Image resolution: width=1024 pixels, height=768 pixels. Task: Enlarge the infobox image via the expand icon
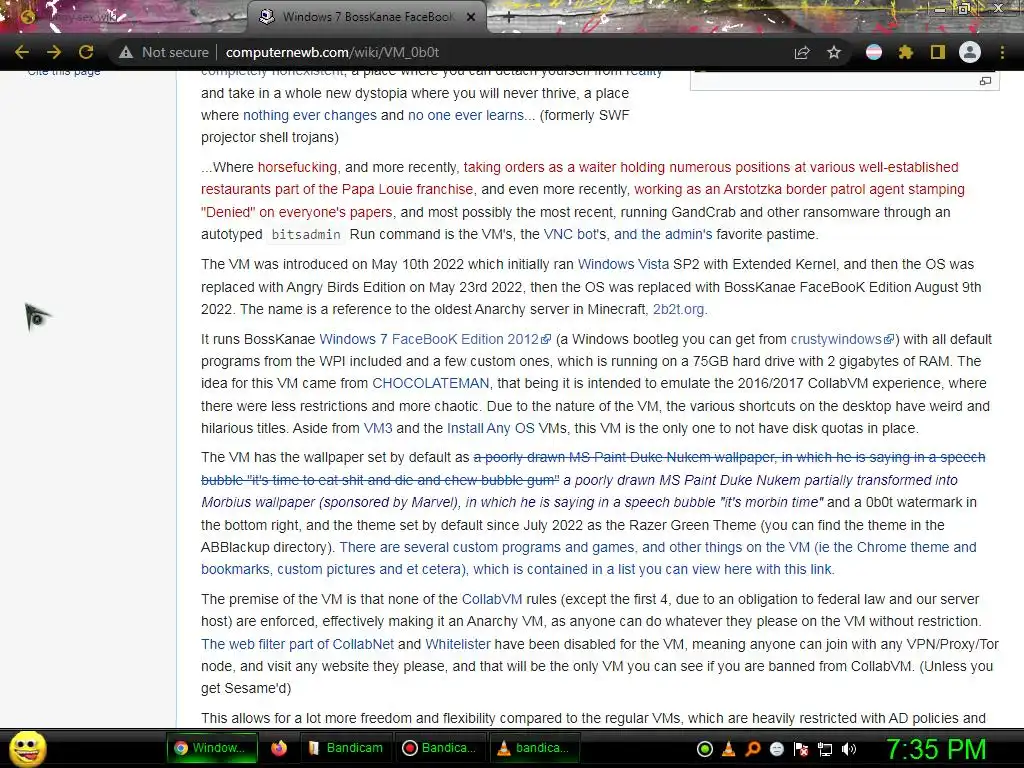(x=985, y=81)
